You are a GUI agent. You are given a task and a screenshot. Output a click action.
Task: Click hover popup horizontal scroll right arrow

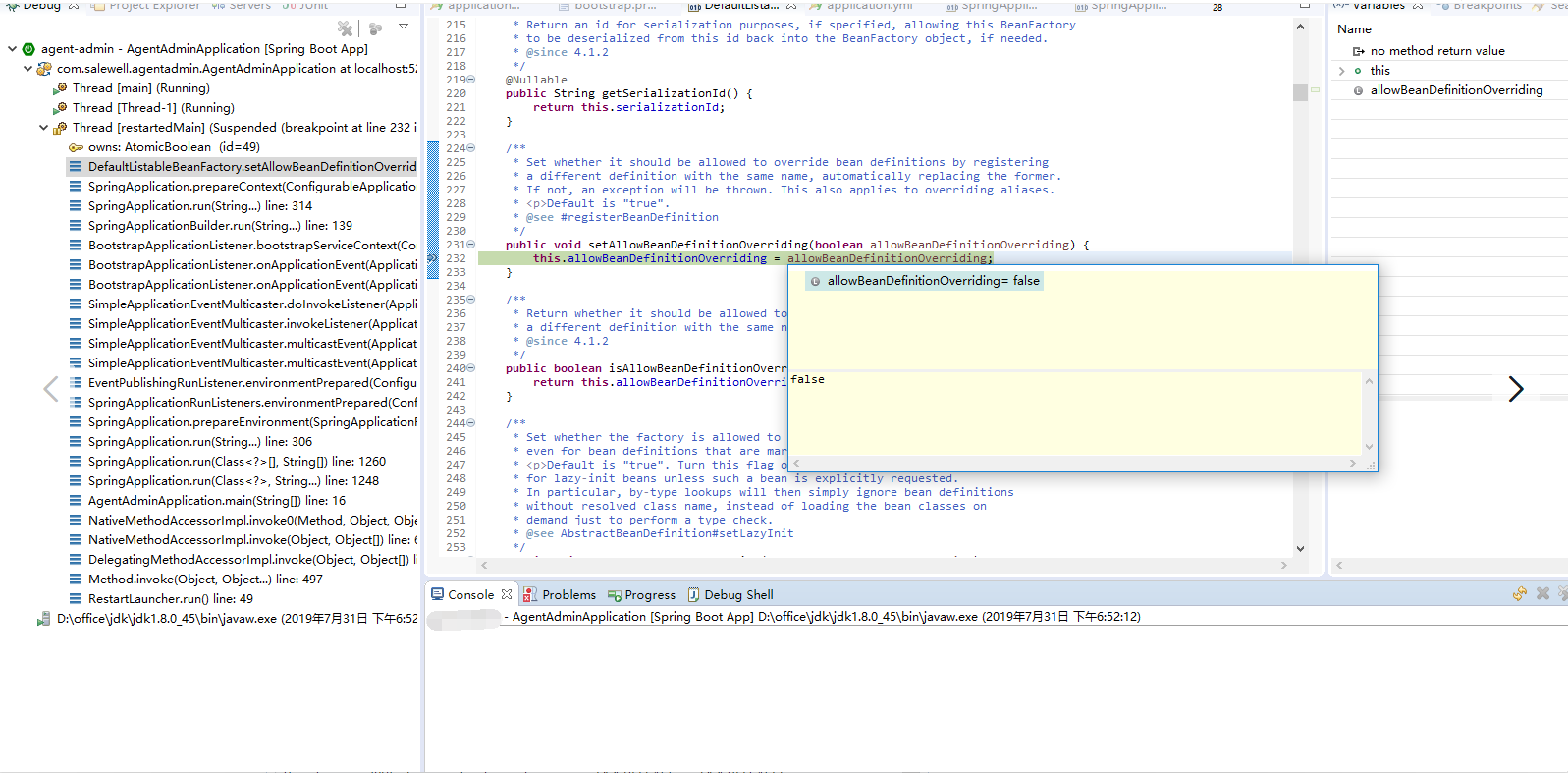pos(1353,463)
